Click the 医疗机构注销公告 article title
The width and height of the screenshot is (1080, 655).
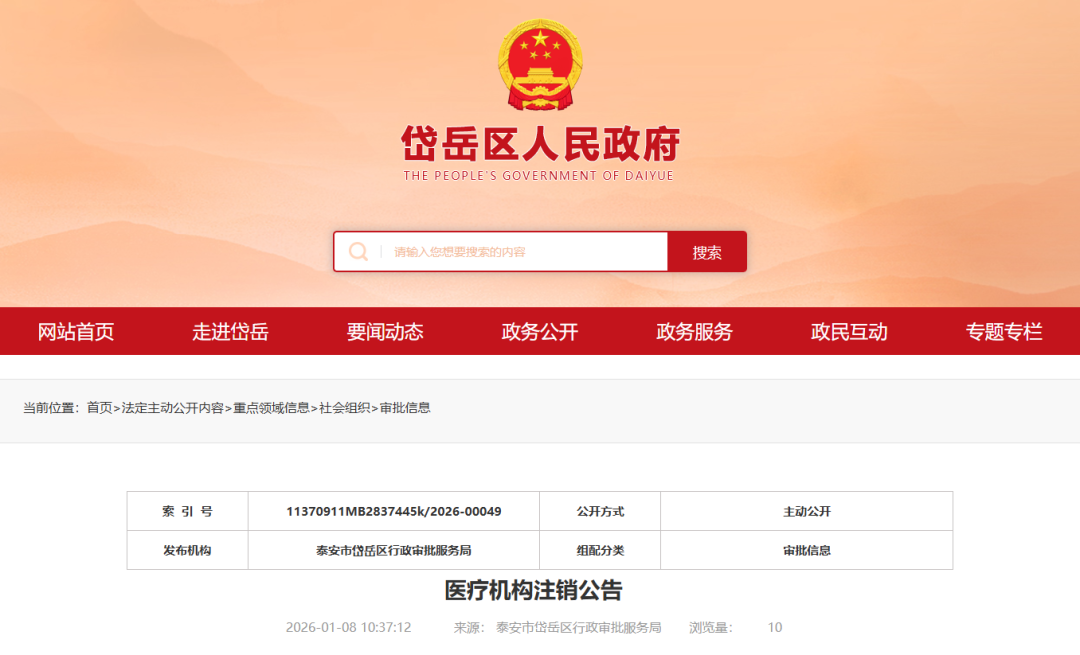coord(533,590)
